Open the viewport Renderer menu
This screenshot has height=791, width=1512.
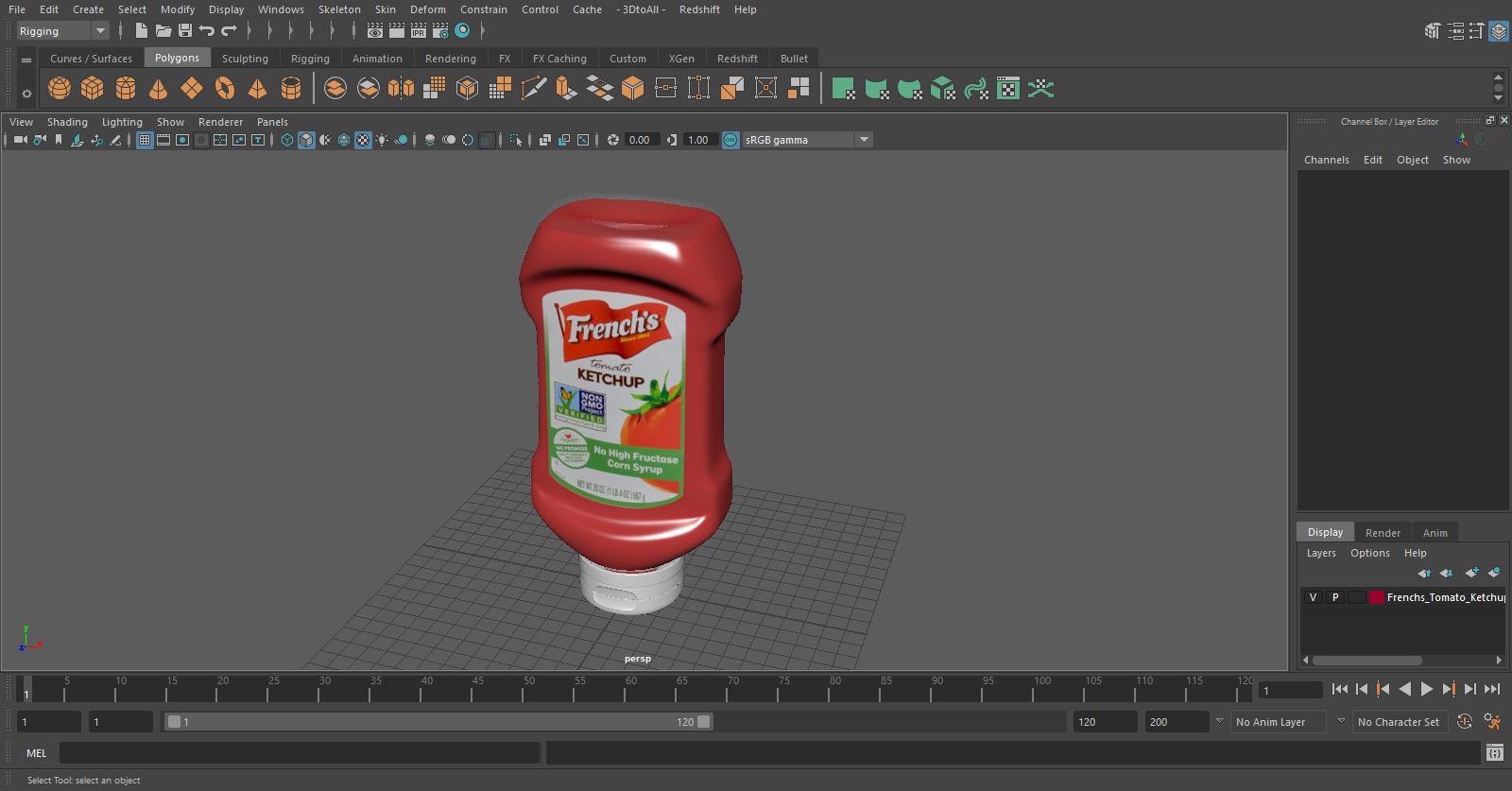(x=220, y=122)
